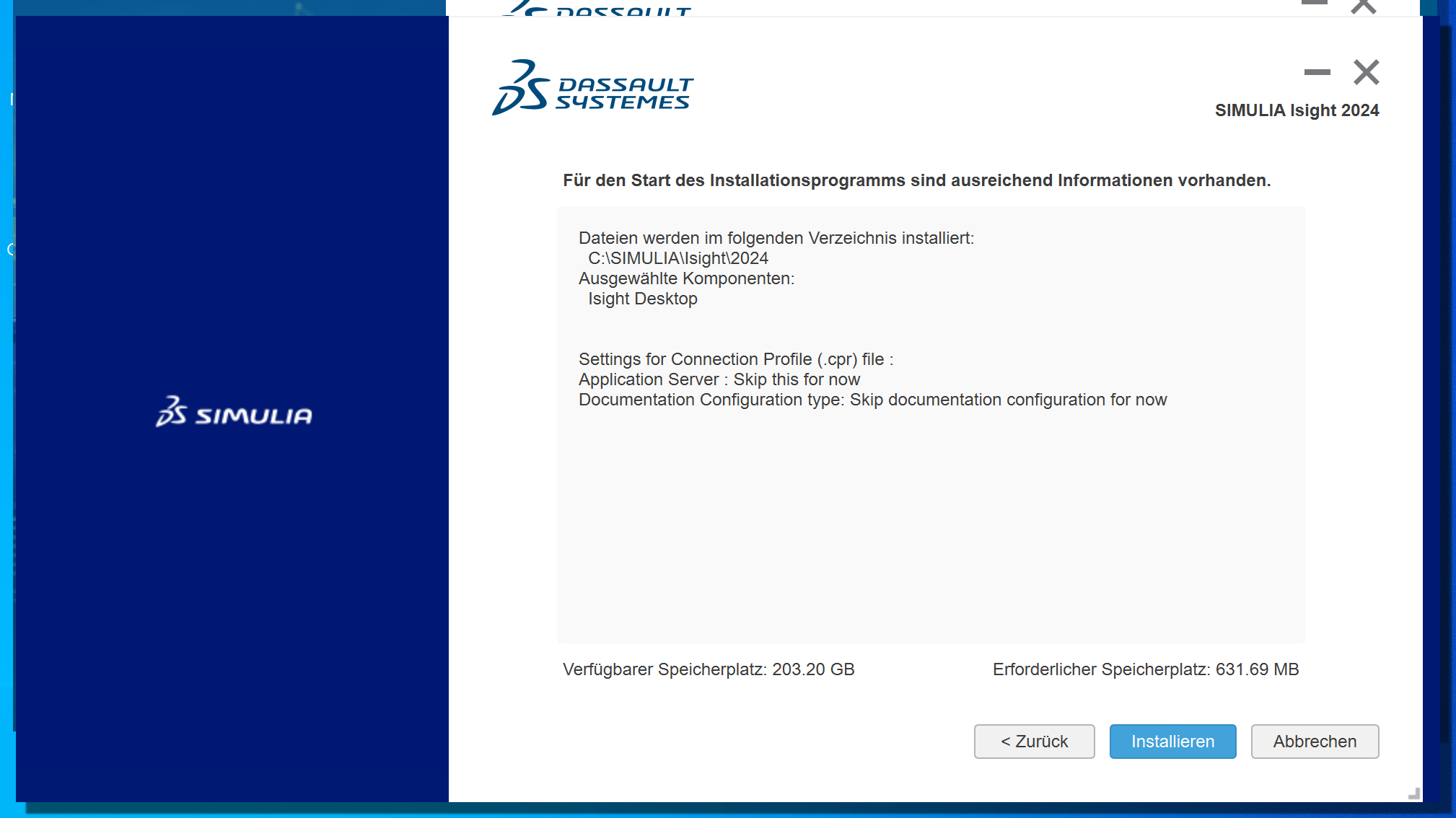Click the SIMULIA logo in the blue panel
The image size is (1456, 818).
pos(234,412)
